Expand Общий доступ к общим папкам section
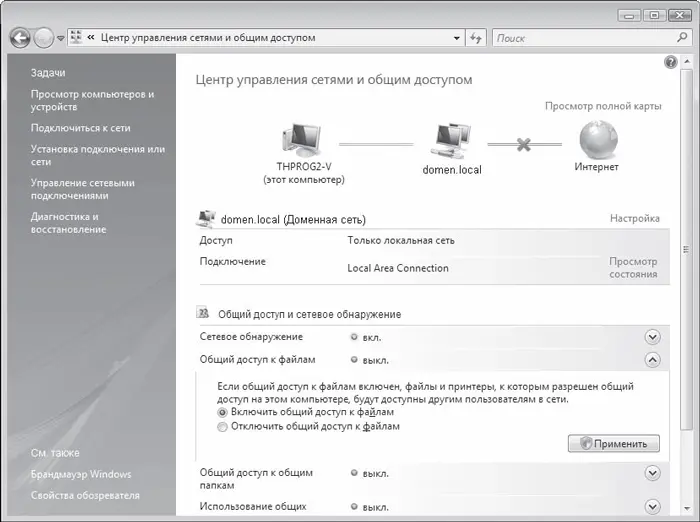The image size is (700, 522). click(652, 473)
